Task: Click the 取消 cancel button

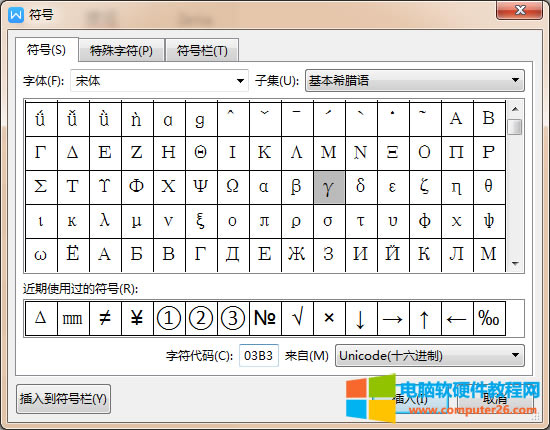Action: tap(495, 399)
